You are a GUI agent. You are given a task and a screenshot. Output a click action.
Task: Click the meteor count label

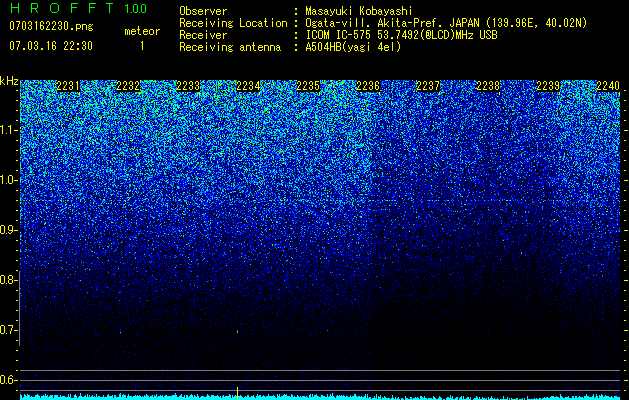142,31
